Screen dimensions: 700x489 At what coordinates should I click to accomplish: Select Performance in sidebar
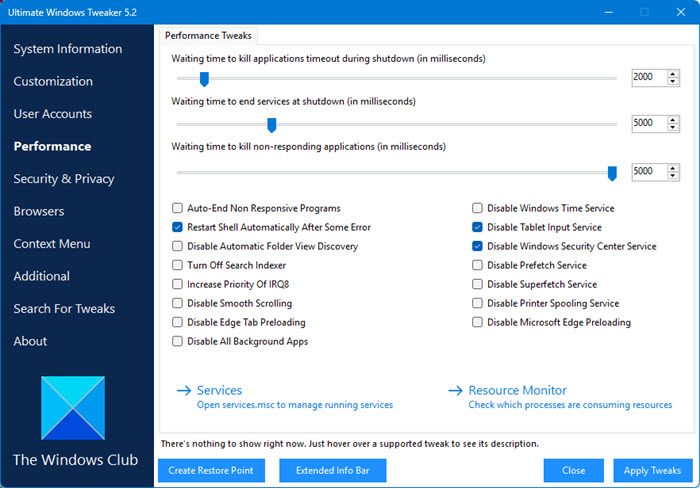[52, 146]
